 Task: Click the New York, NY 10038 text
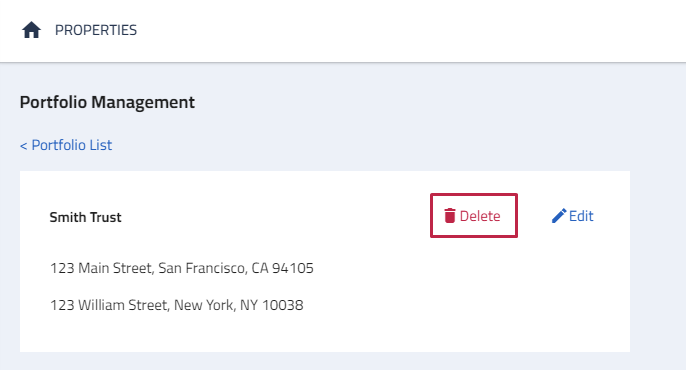[x=238, y=305]
